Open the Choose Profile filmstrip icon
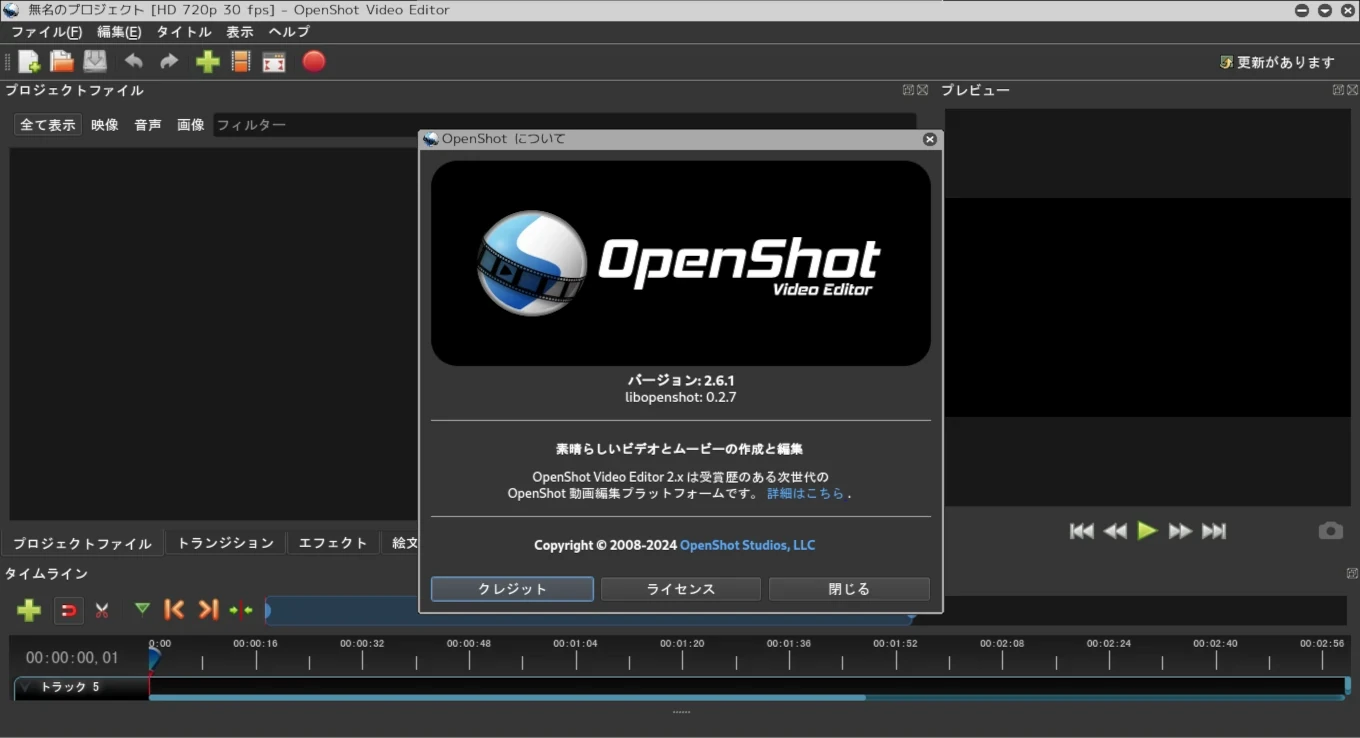Viewport: 1360px width, 738px height. [x=240, y=62]
